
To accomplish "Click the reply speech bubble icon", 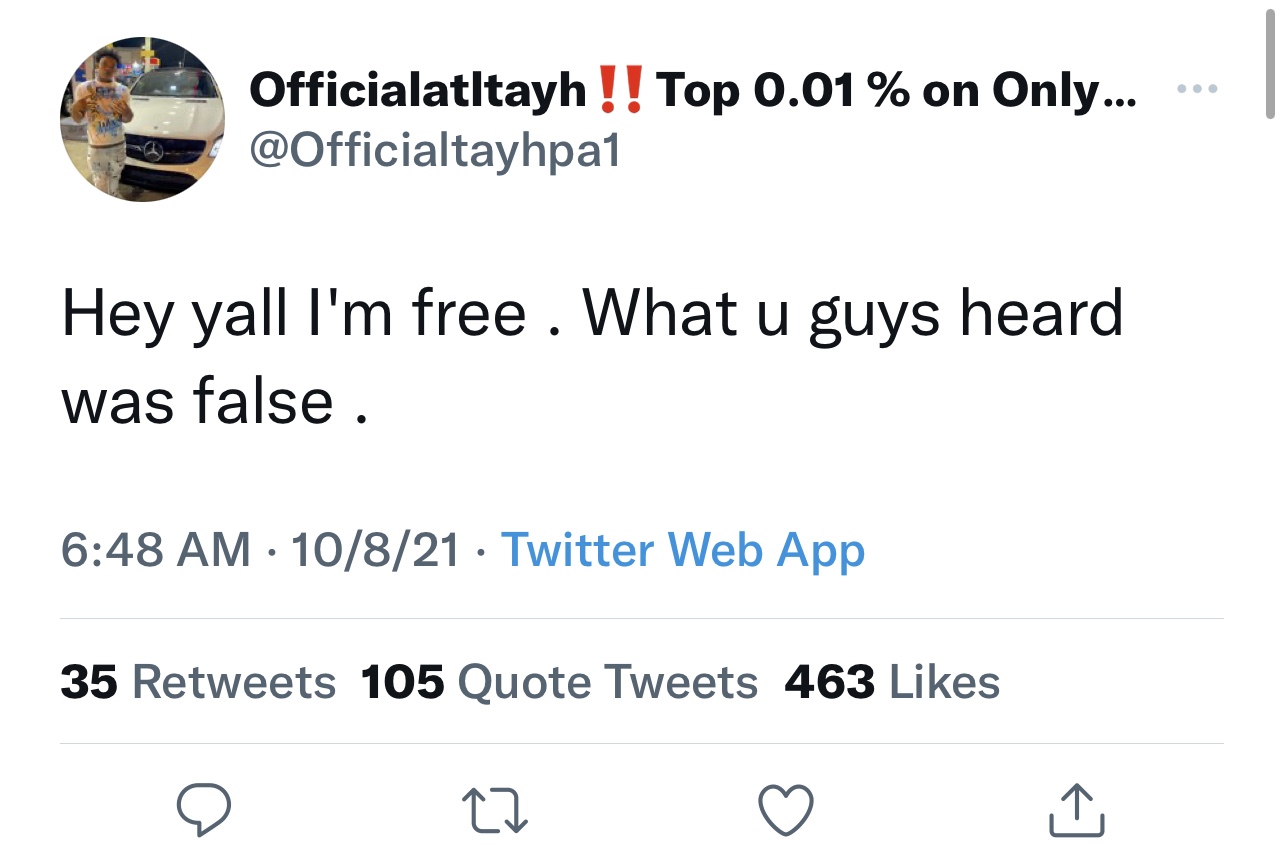I will (x=204, y=808).
